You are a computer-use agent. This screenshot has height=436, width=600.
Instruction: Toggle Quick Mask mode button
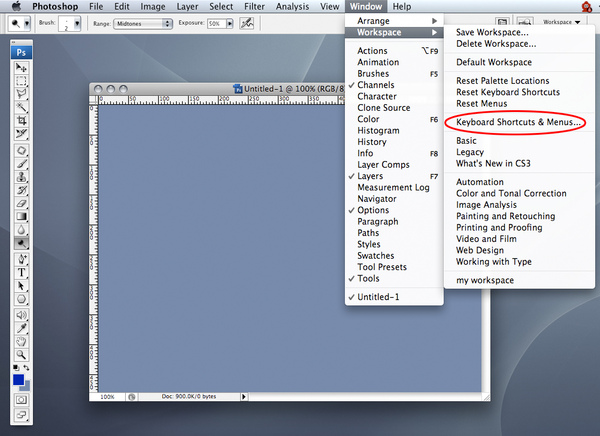(21, 400)
